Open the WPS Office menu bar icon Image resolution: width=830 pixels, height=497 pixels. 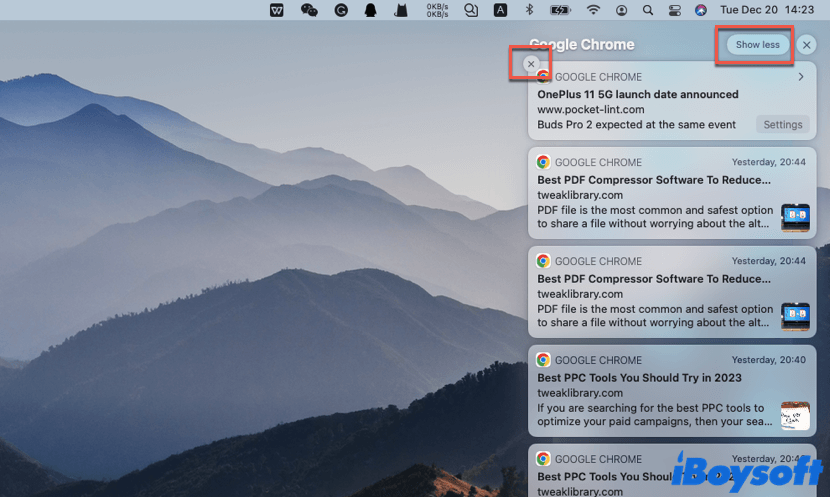pos(276,10)
